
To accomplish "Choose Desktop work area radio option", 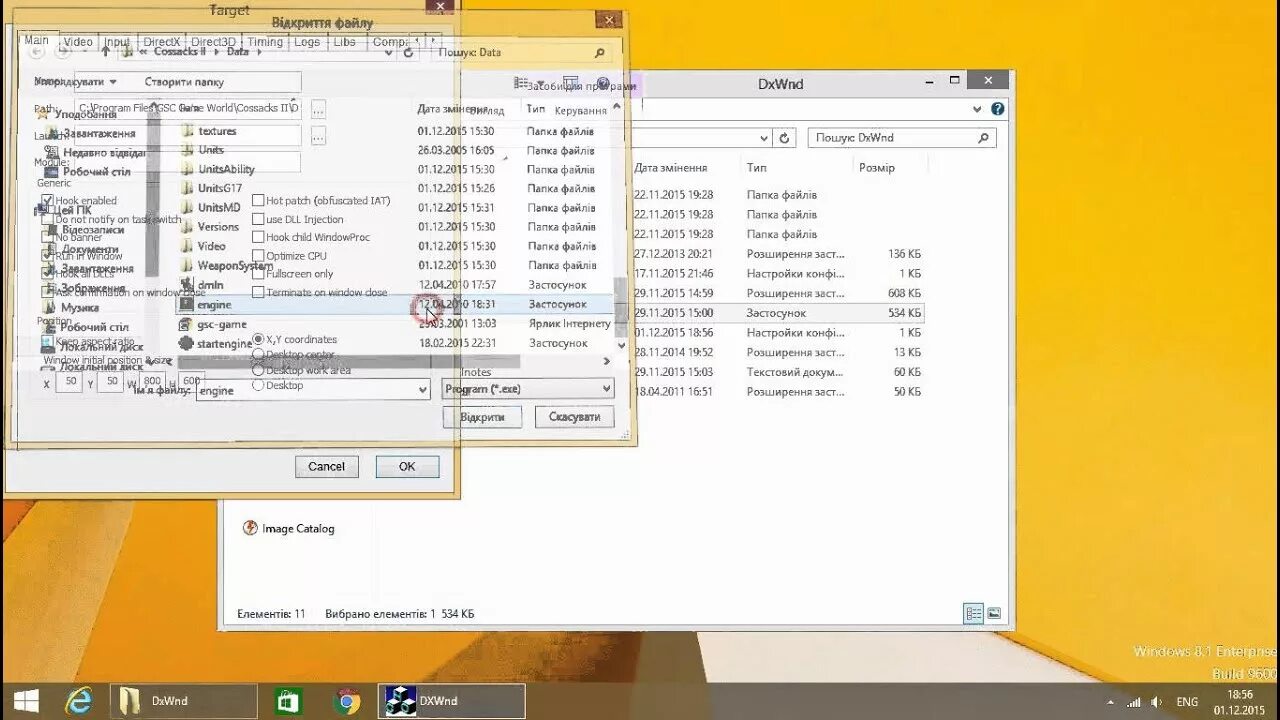I will (258, 370).
